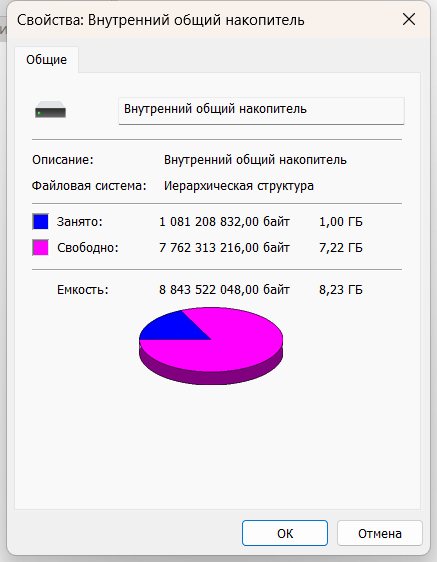Click the dialog title bar text

click(161, 20)
